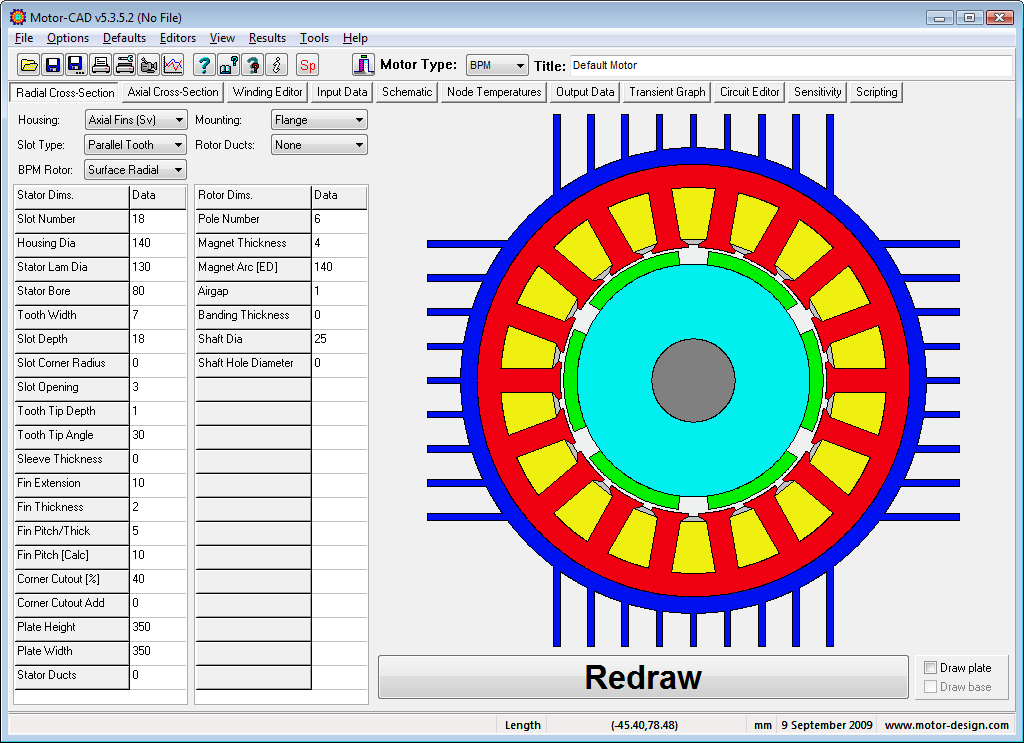Open an existing motor file
1024x743 pixels.
[x=28, y=64]
